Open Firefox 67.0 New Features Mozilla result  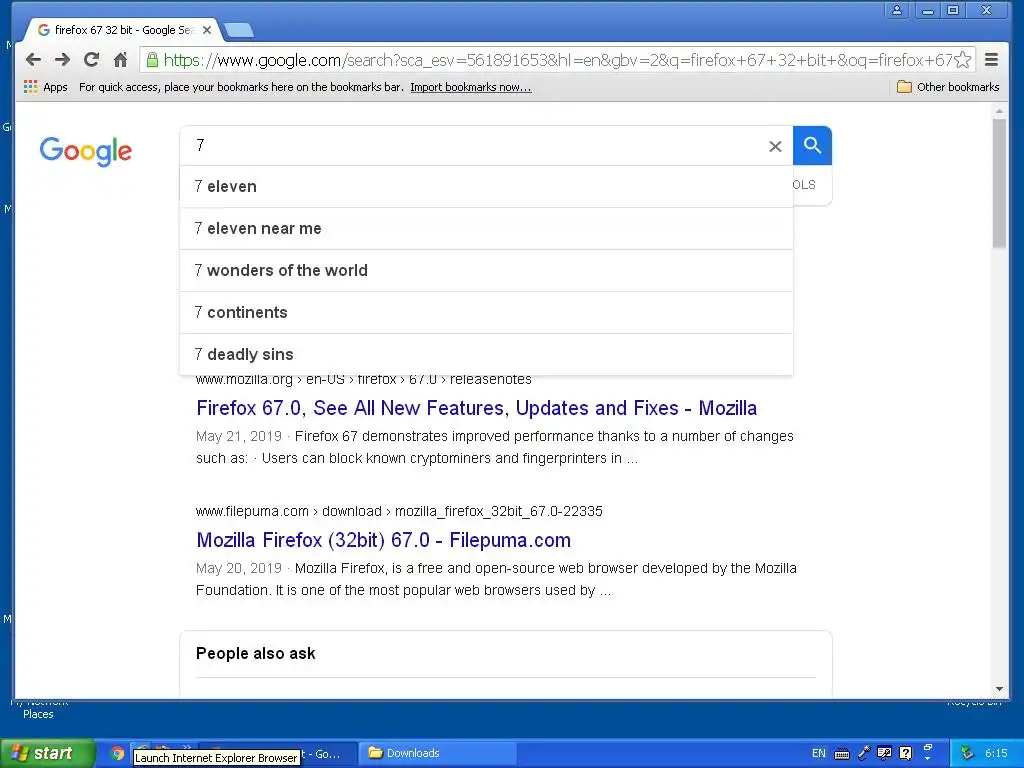point(476,408)
